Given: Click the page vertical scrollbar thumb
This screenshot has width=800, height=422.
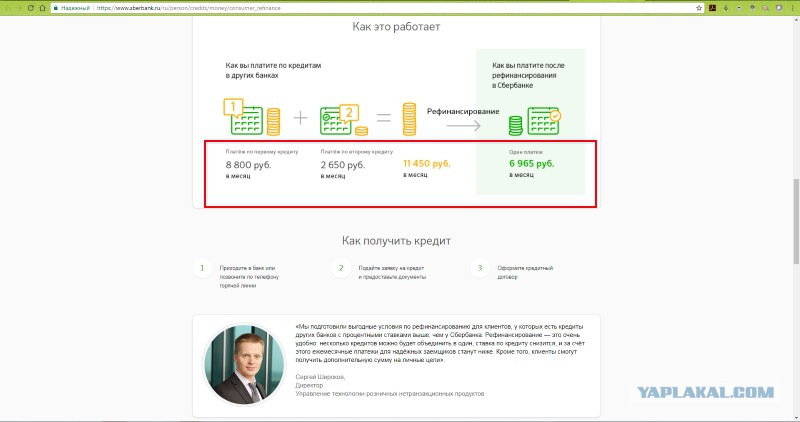Looking at the screenshot, I should tap(795, 221).
